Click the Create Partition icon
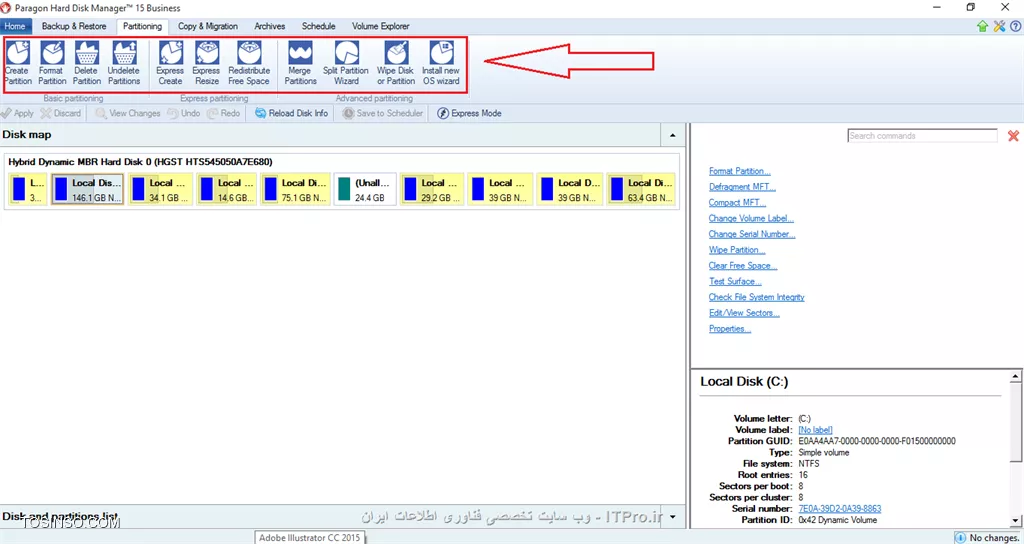The height and width of the screenshot is (544, 1024). pos(18,63)
